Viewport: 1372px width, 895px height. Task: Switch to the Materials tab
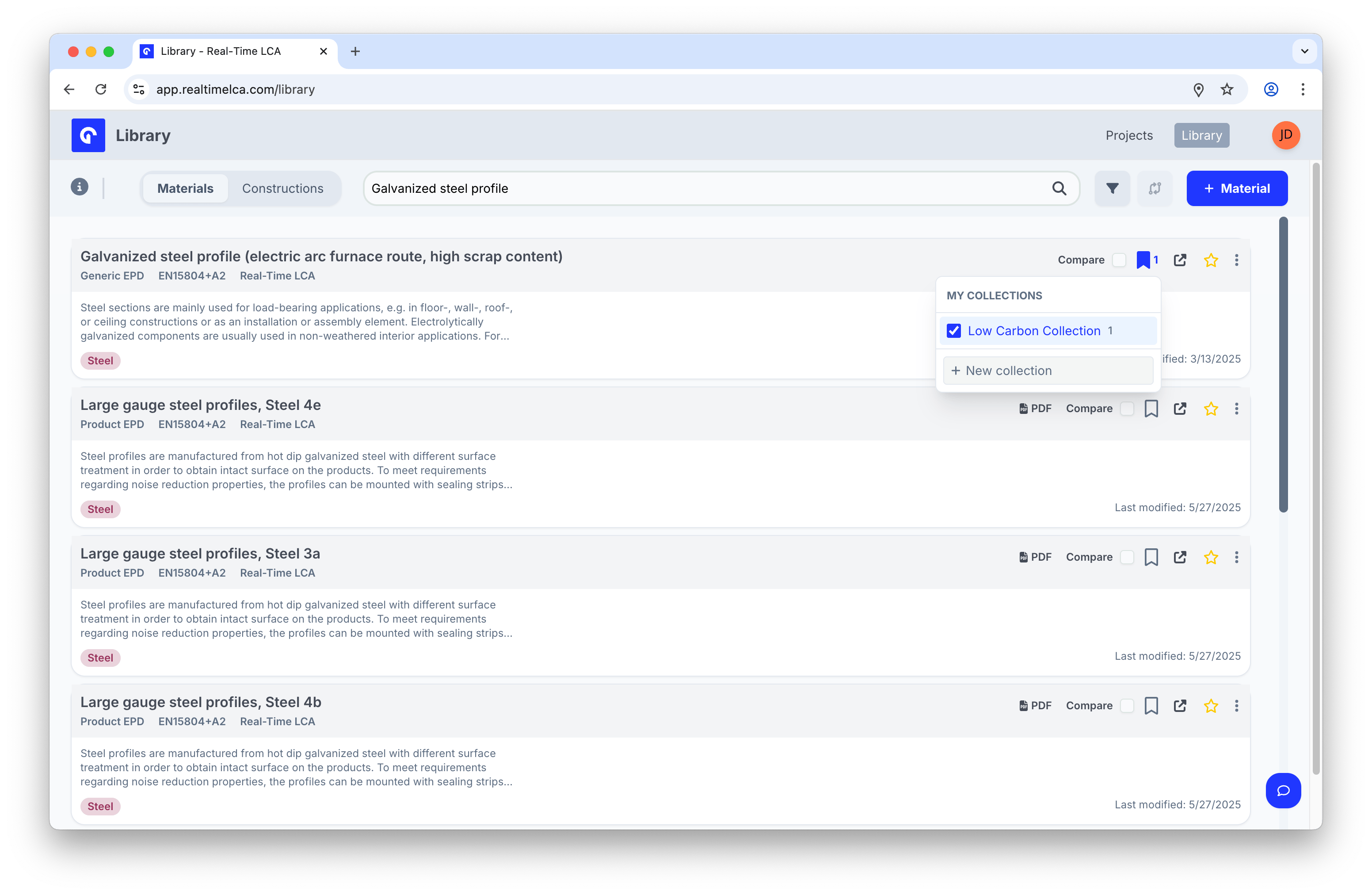click(x=185, y=188)
